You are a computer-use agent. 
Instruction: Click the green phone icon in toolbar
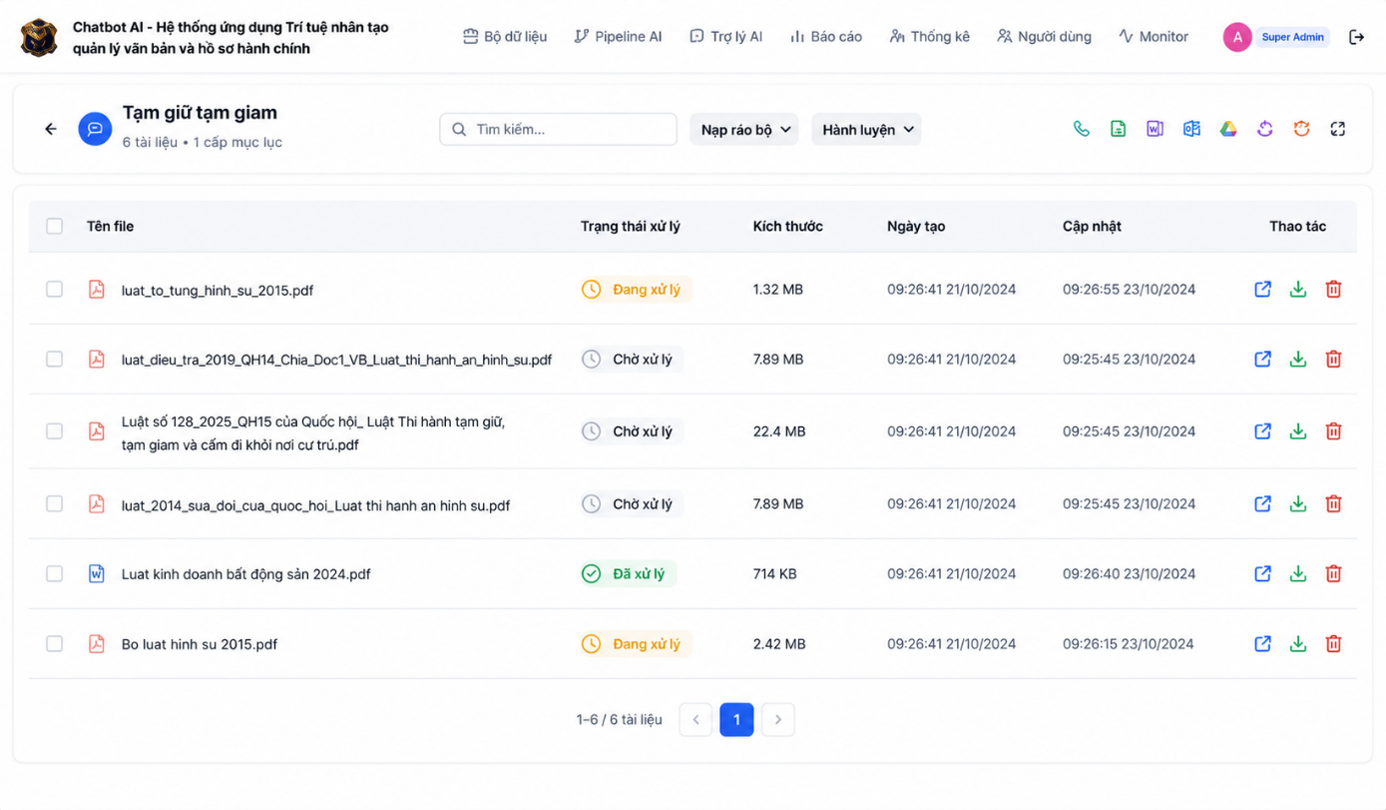1081,129
